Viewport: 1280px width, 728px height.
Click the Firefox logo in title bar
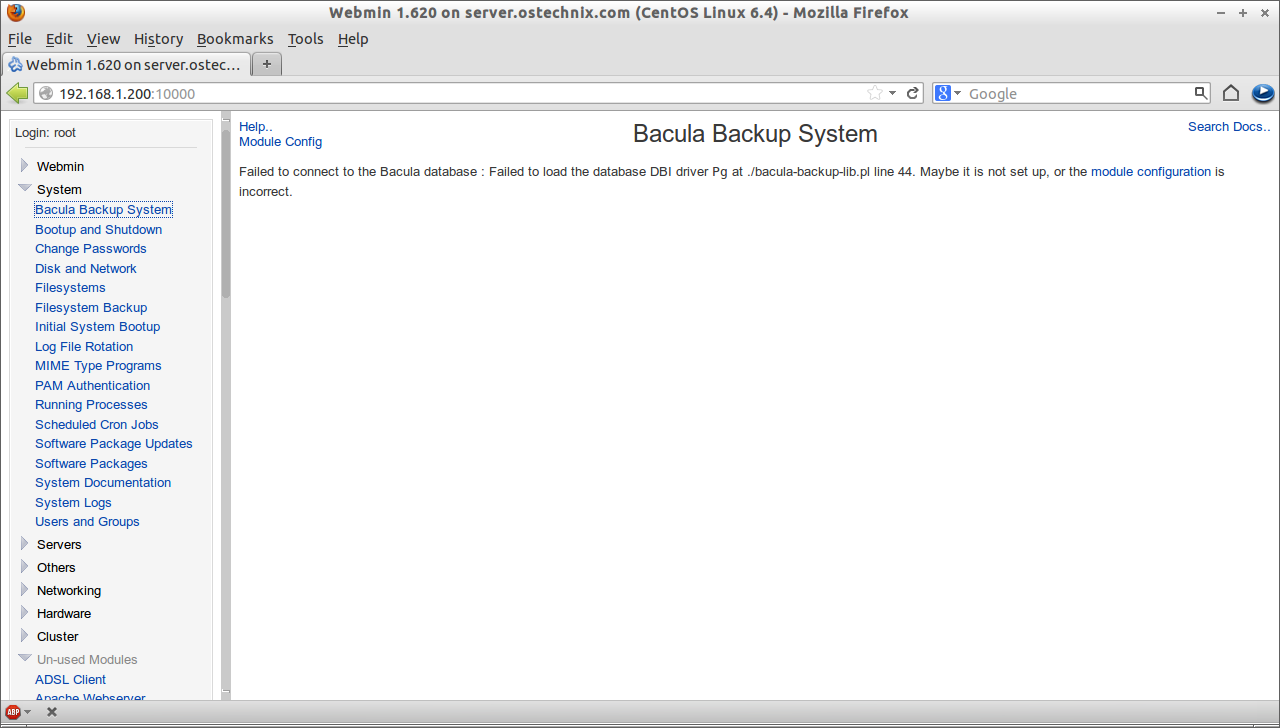[x=16, y=13]
